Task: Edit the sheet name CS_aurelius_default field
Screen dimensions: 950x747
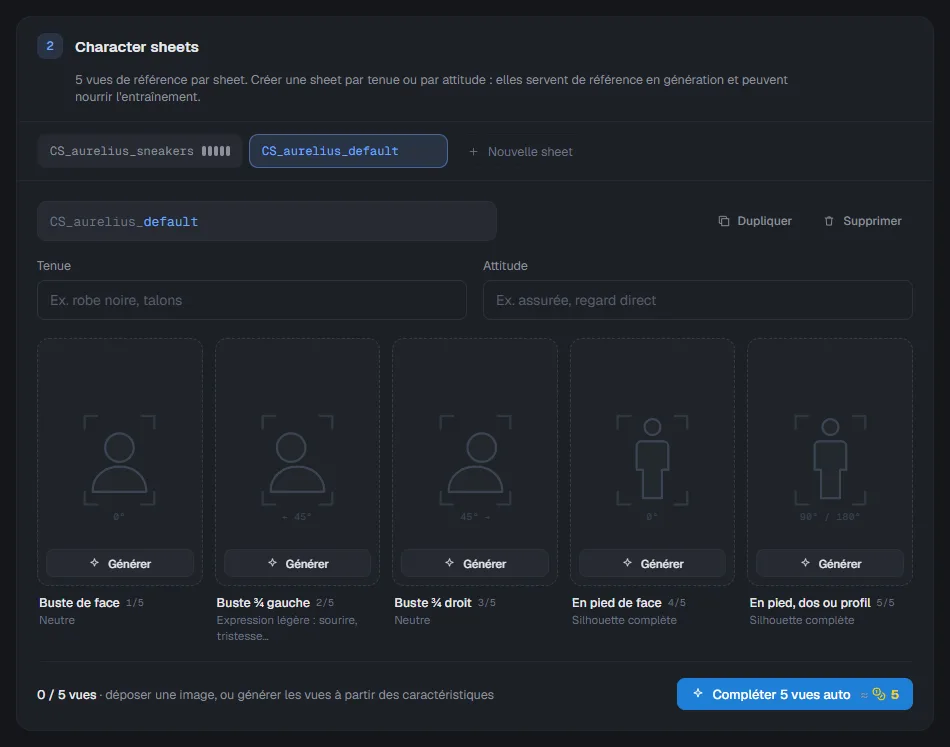Action: tap(267, 221)
